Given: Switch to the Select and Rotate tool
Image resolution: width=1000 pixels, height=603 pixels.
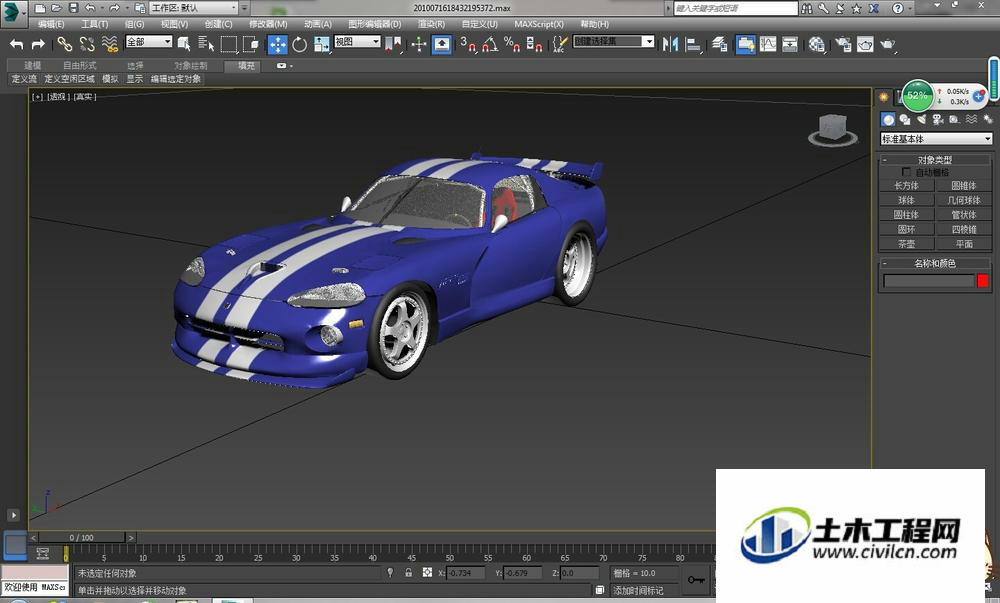Looking at the screenshot, I should pos(299,44).
